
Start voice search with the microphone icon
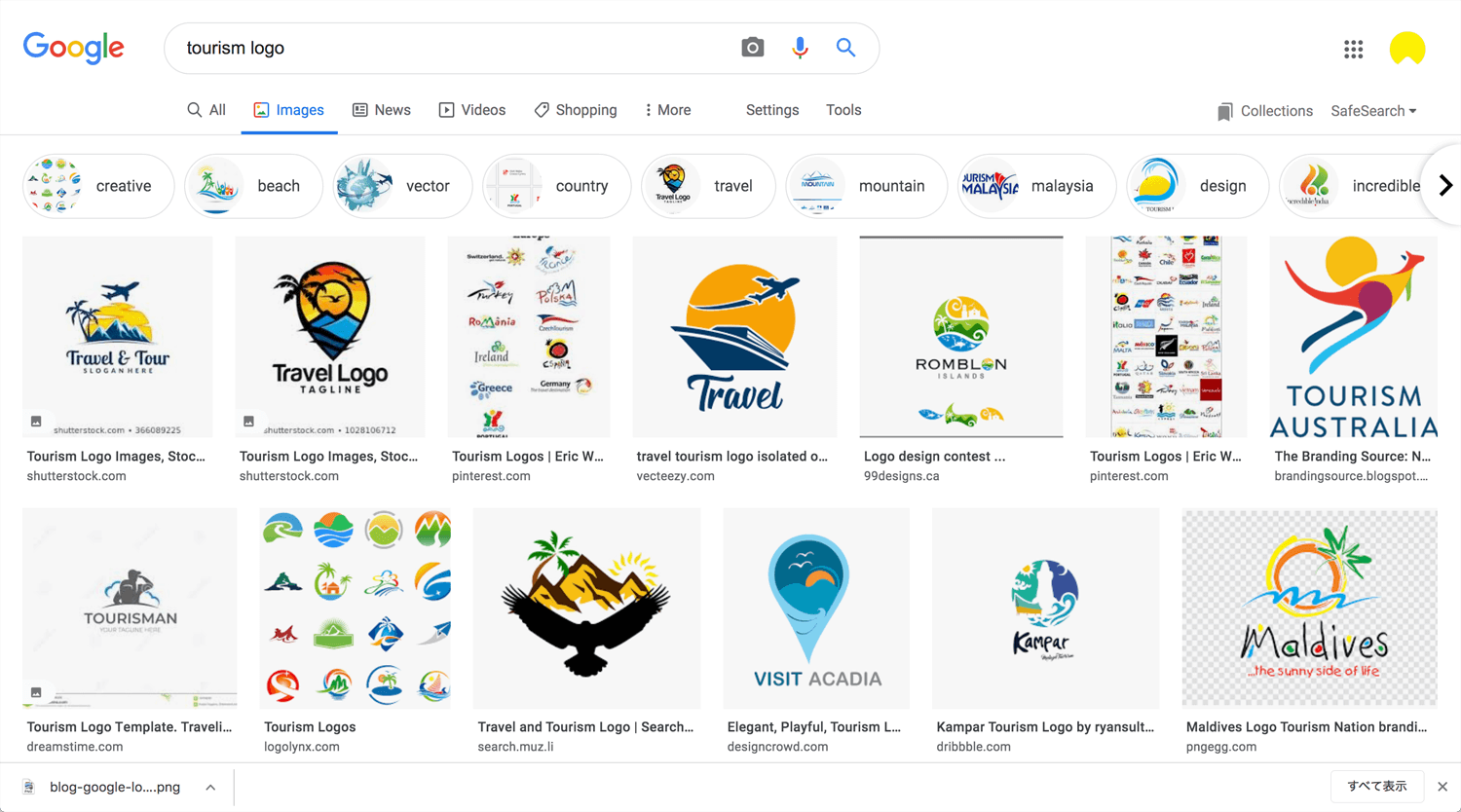[x=800, y=48]
